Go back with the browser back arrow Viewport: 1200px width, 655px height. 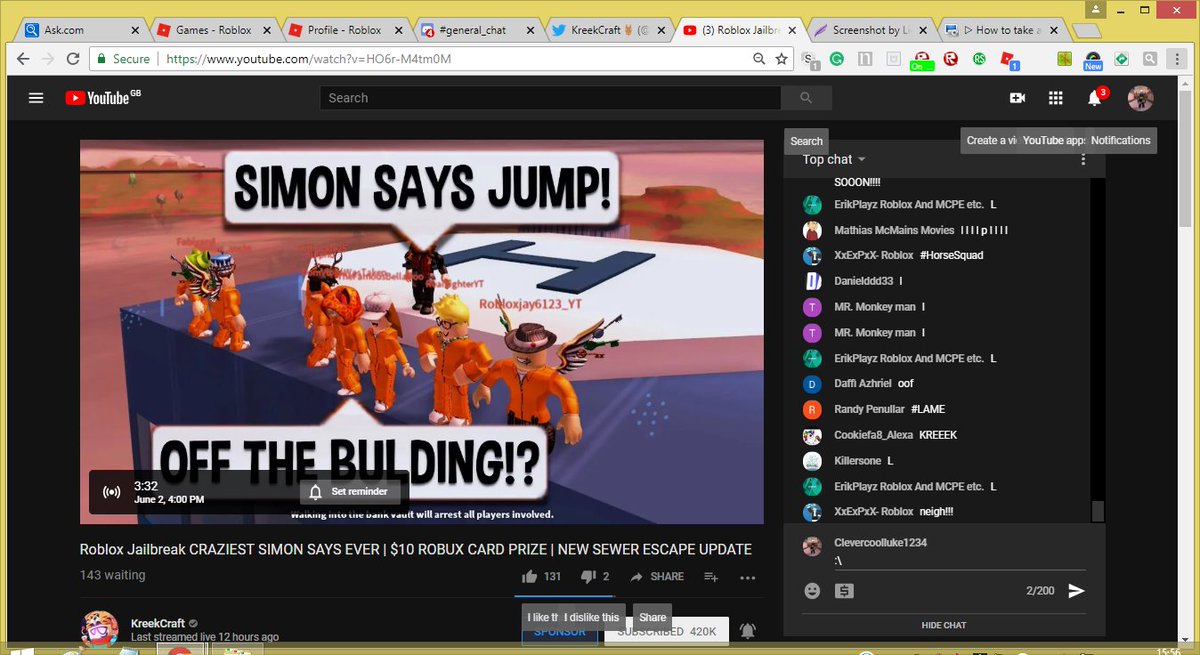tap(22, 59)
